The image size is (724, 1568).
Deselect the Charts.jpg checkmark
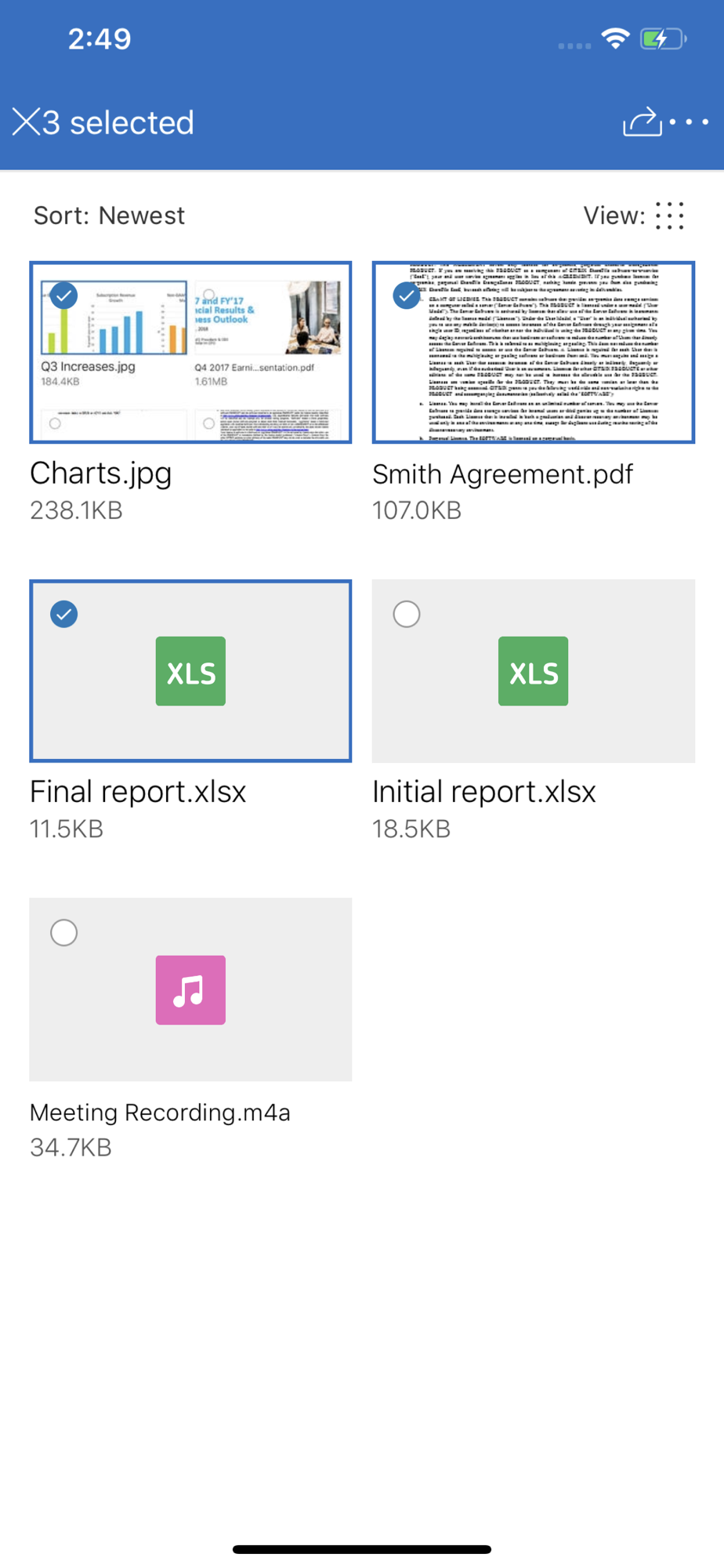tap(64, 296)
